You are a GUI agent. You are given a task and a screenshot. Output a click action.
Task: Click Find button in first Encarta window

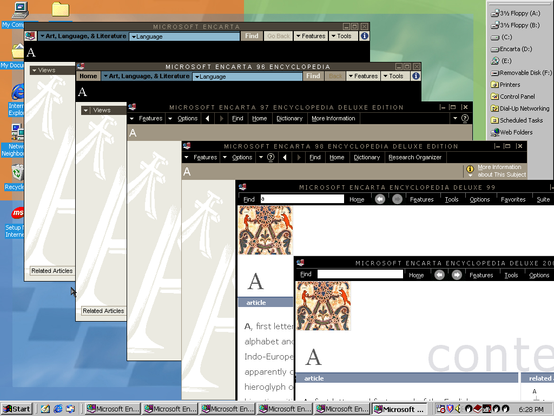252,36
